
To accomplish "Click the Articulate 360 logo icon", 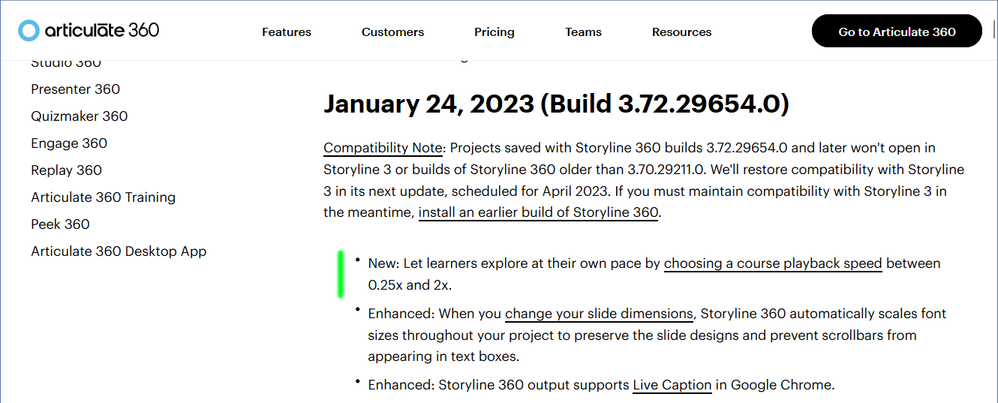I will pos(29,30).
